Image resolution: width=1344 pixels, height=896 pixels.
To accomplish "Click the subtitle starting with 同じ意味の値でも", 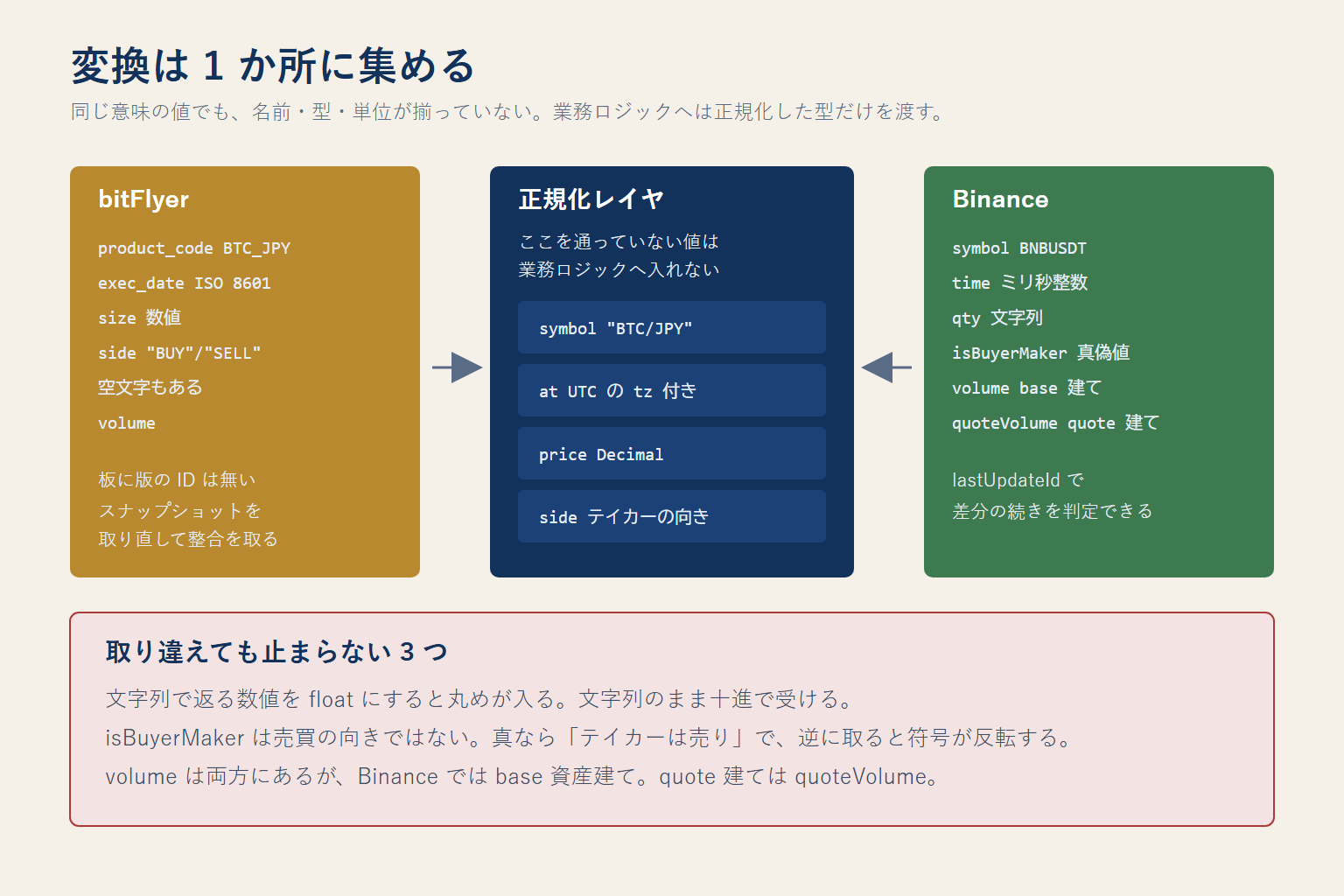I will click(x=507, y=112).
